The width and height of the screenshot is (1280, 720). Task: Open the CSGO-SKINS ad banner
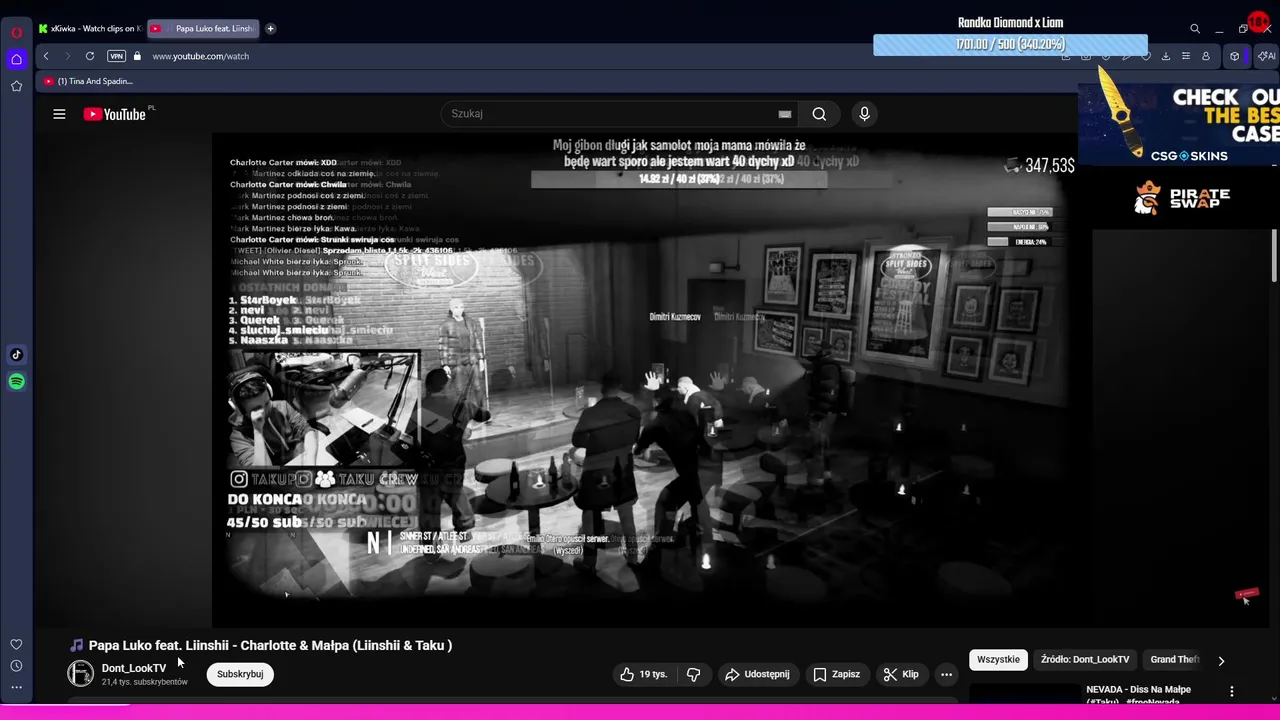[1179, 125]
